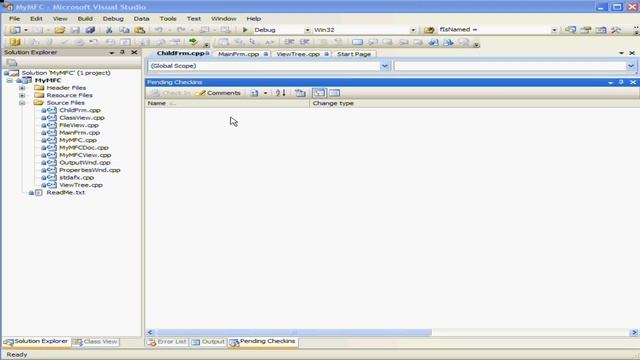Open the Window menu
Screen dimensions: 640x360
[x=224, y=19]
